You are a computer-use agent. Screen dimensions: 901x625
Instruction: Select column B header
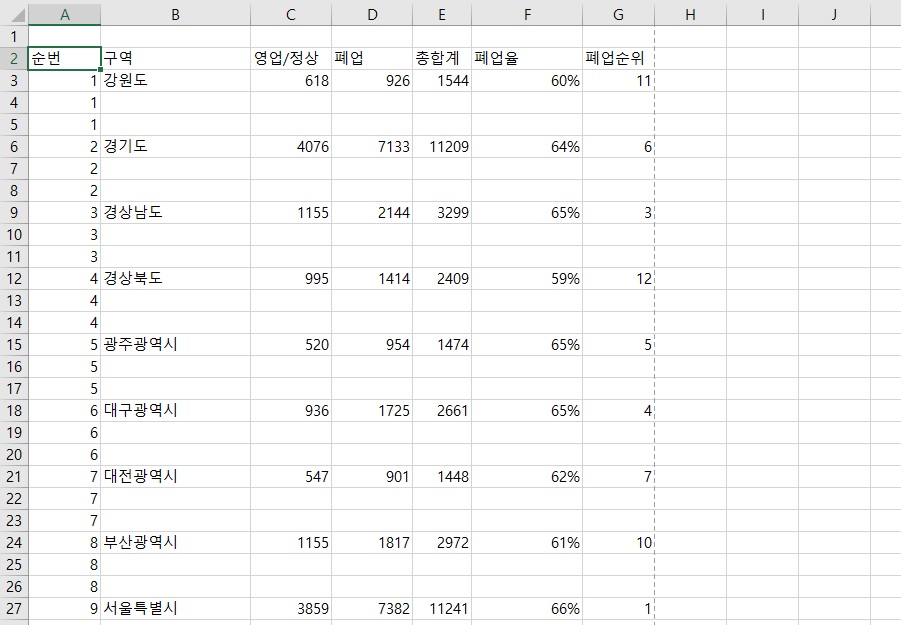tap(175, 14)
